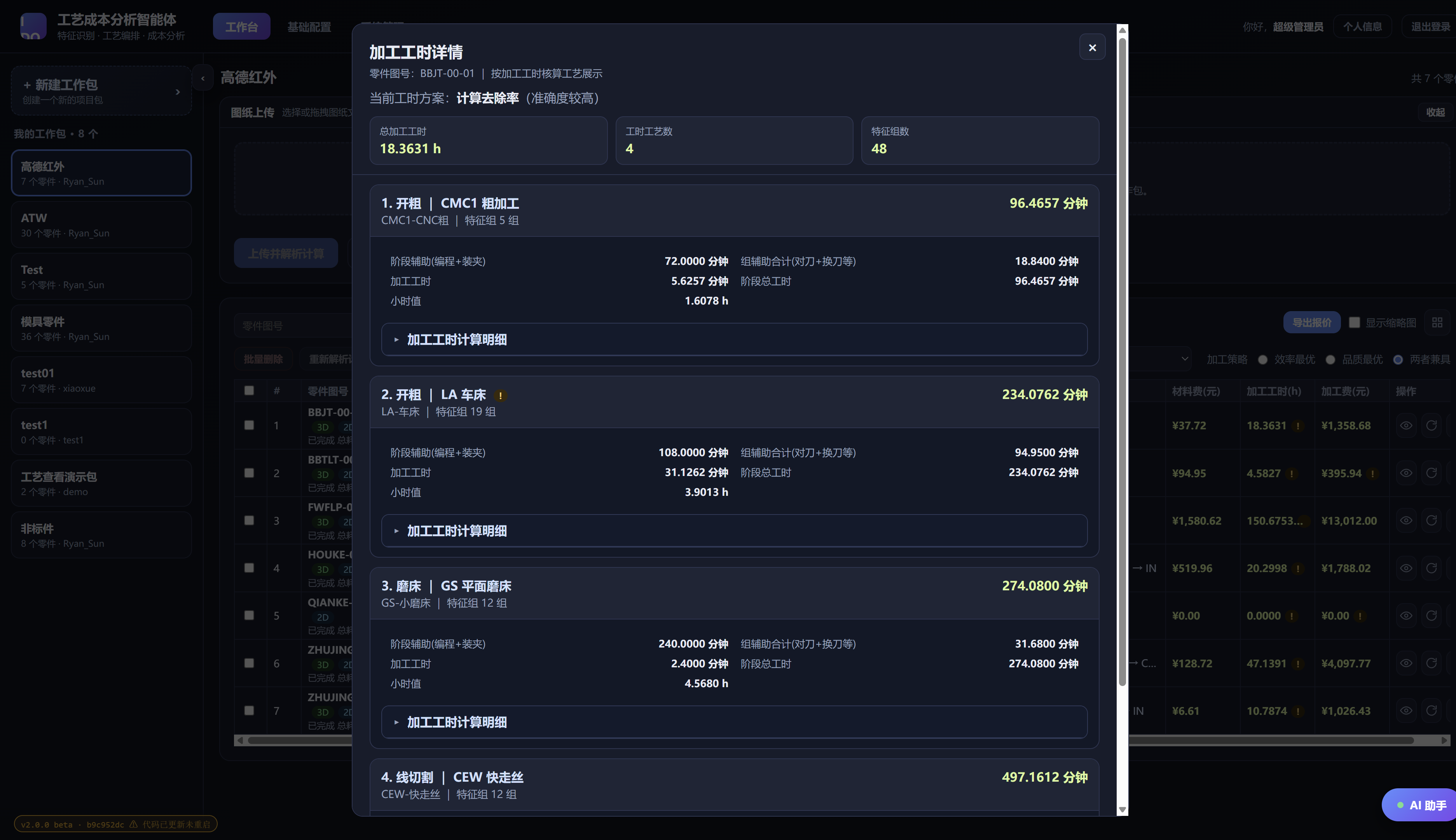1456x840 pixels.
Task: Collapse sidebar with the left chevron
Action: click(203, 79)
